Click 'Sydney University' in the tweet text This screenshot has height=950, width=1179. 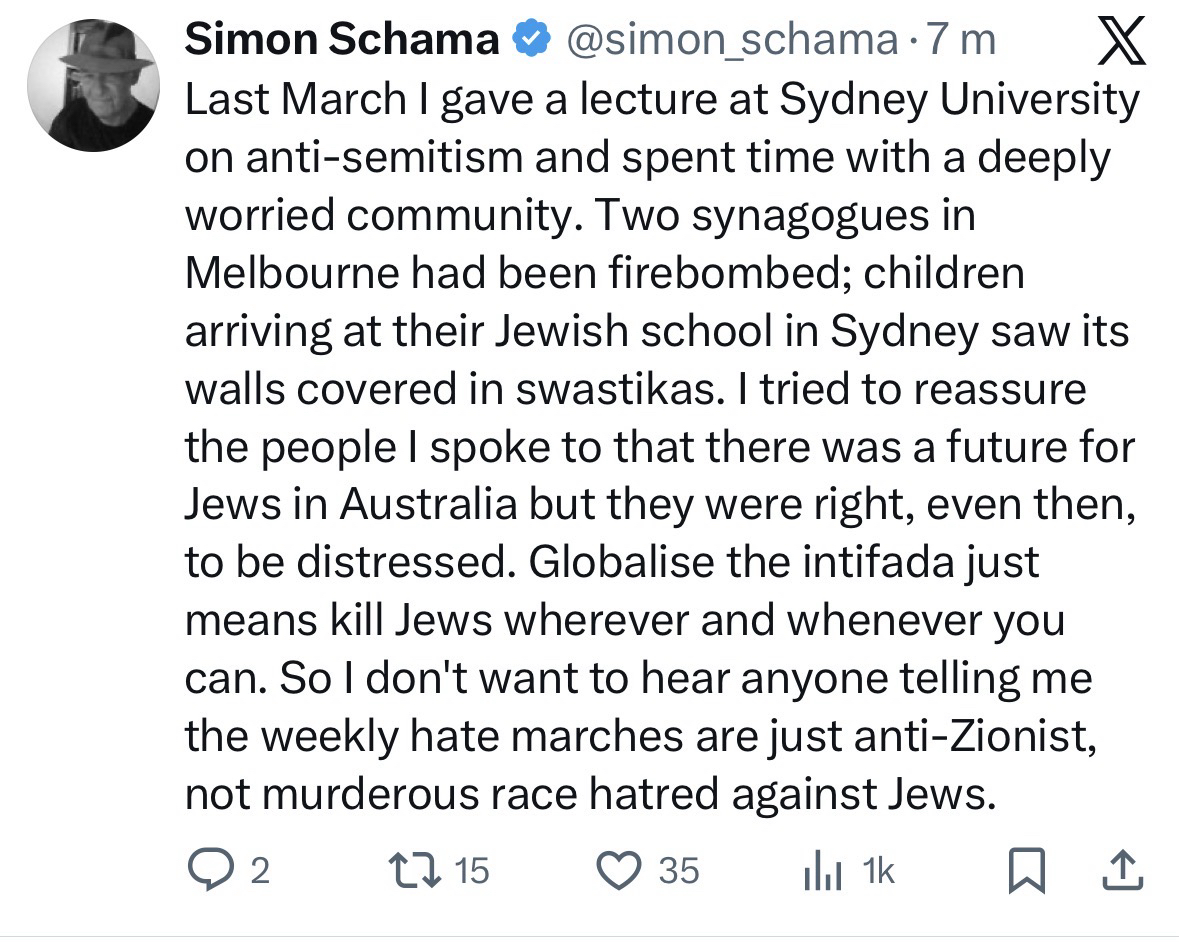957,100
